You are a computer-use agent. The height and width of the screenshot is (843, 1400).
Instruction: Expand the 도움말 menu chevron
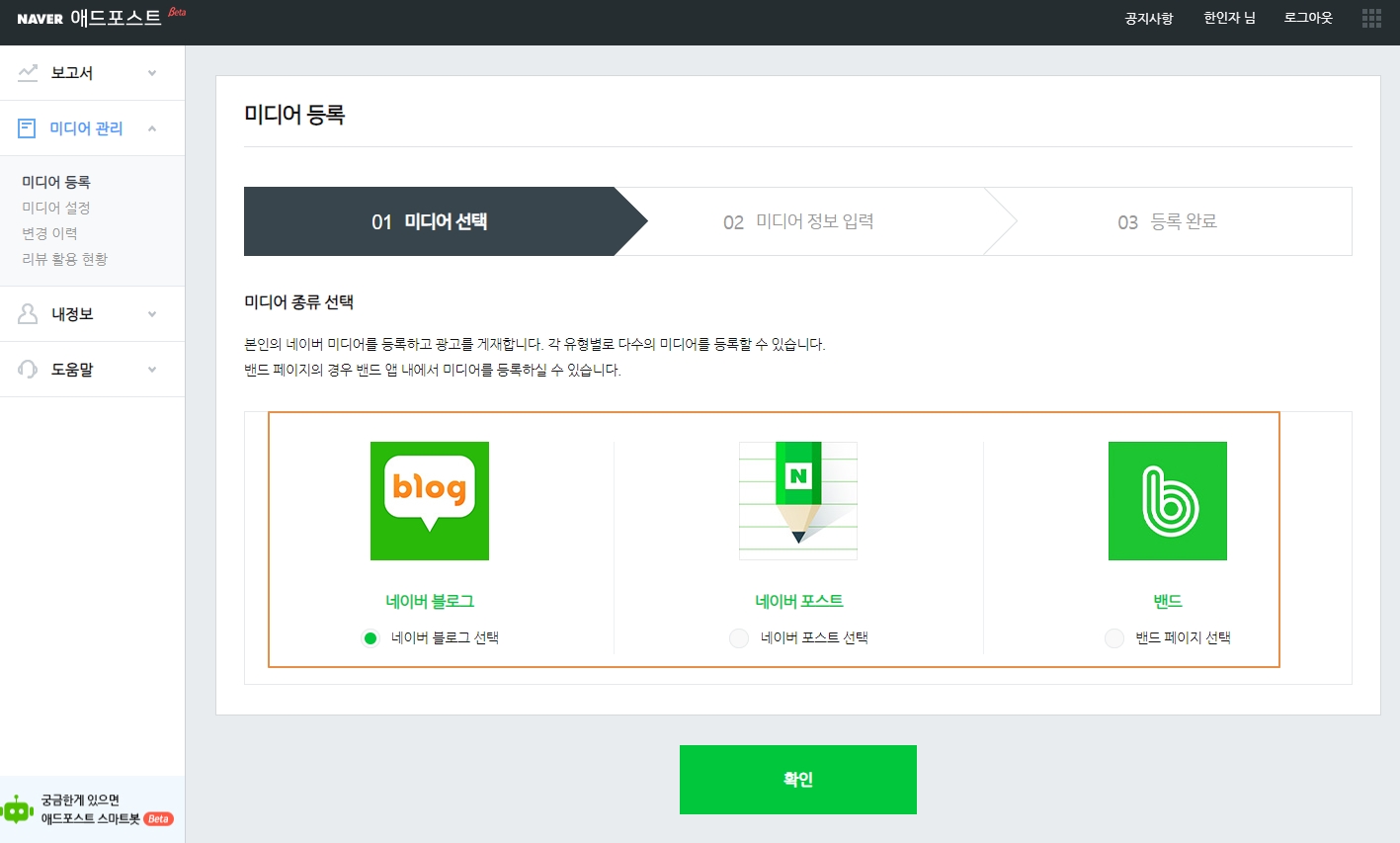152,370
